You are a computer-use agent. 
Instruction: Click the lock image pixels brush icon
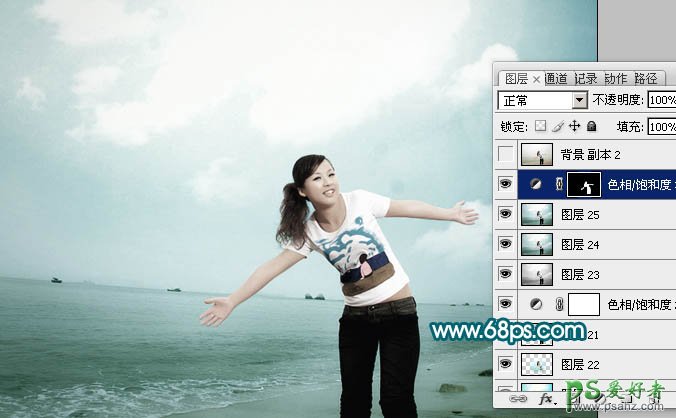[x=558, y=127]
